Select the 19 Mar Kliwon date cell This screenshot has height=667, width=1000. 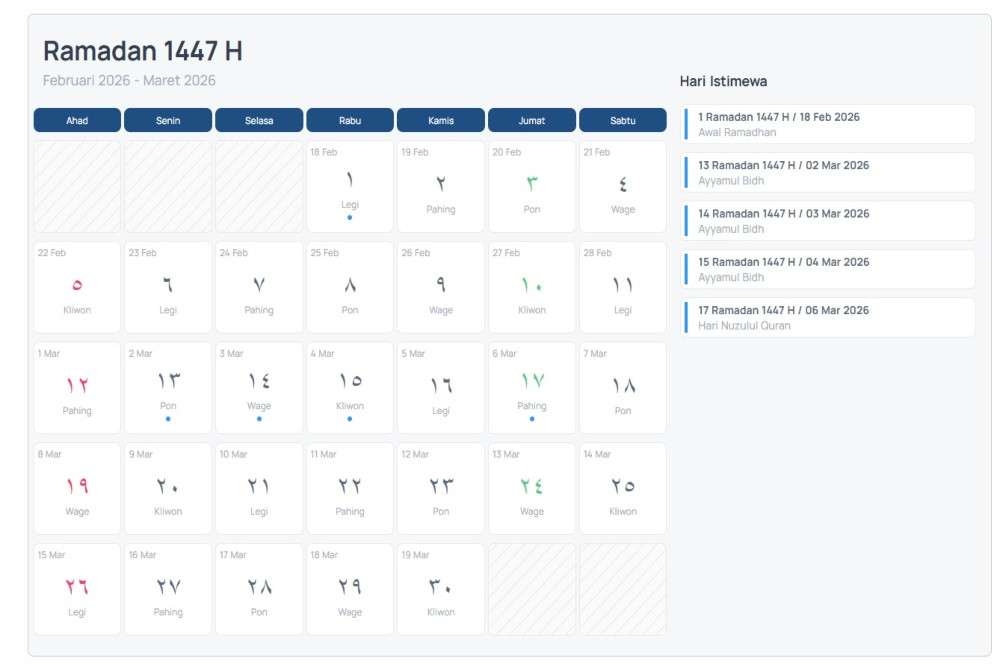[x=440, y=589]
